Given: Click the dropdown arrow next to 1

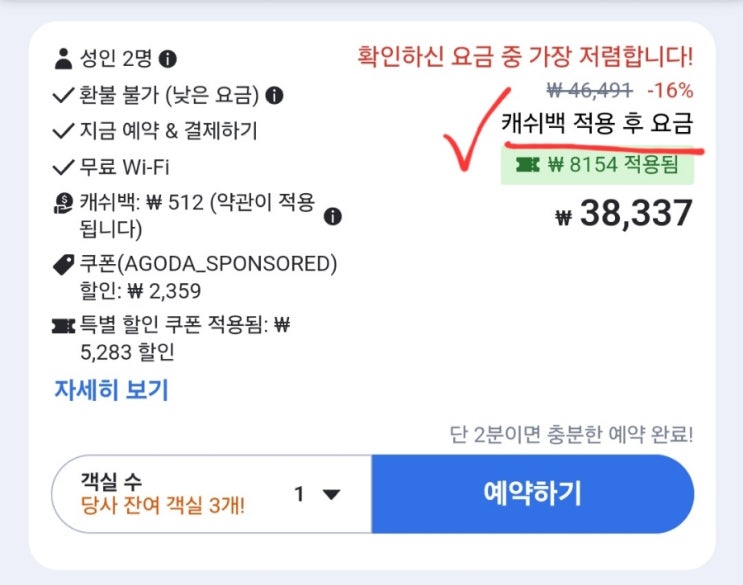Looking at the screenshot, I should tap(331, 494).
